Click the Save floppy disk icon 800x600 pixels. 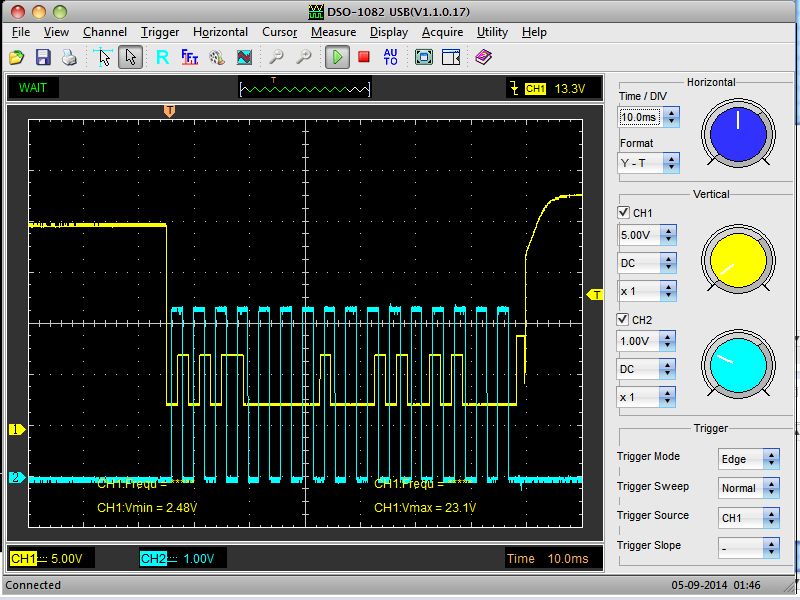[x=43, y=57]
